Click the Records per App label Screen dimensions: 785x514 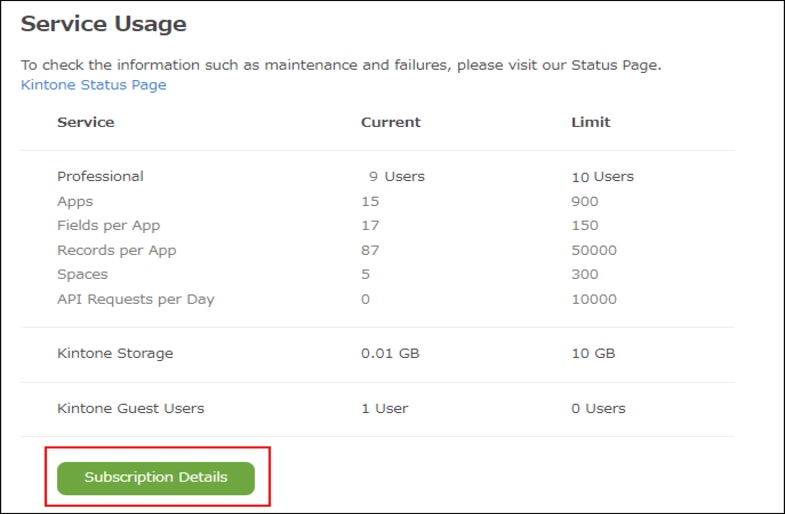117,250
